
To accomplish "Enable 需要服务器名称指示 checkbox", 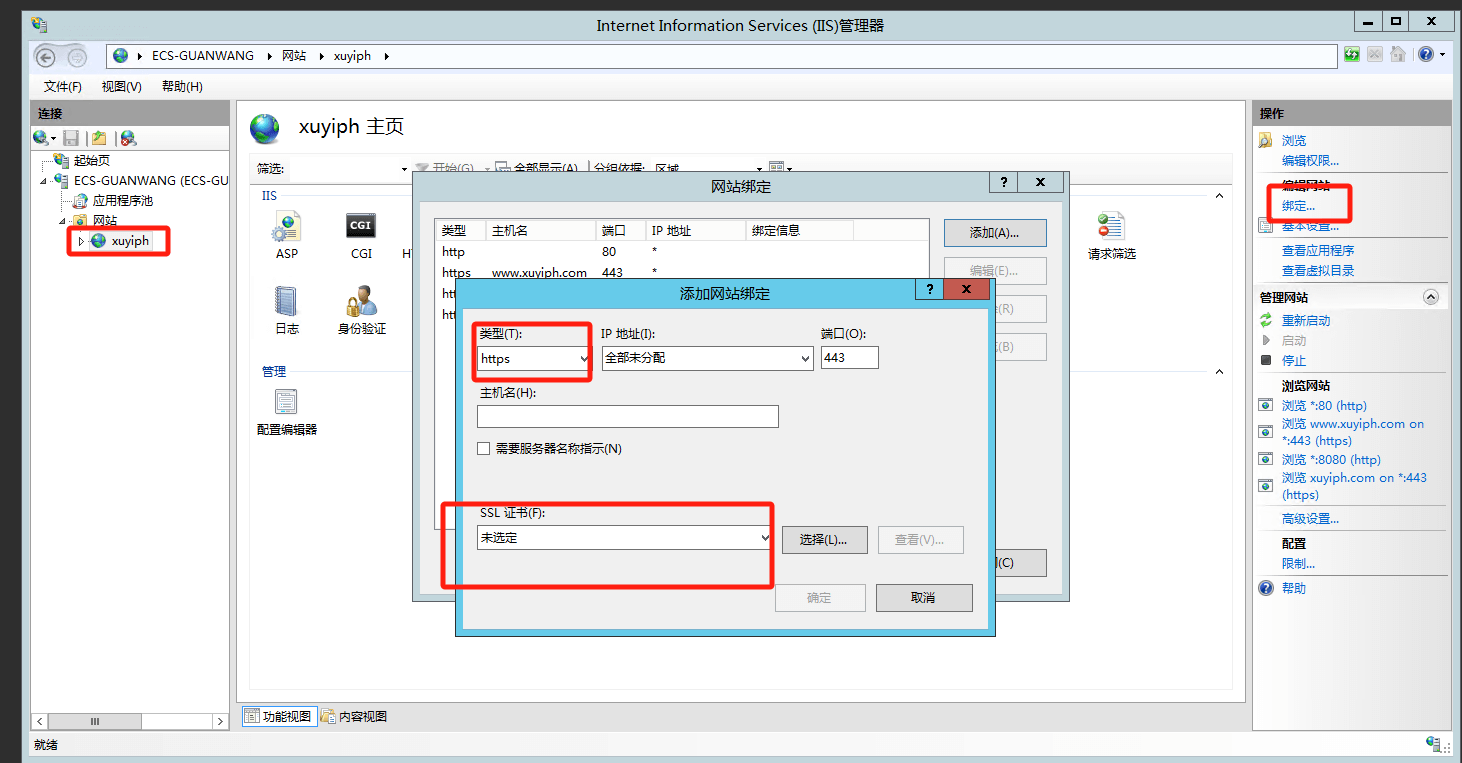I will 484,449.
